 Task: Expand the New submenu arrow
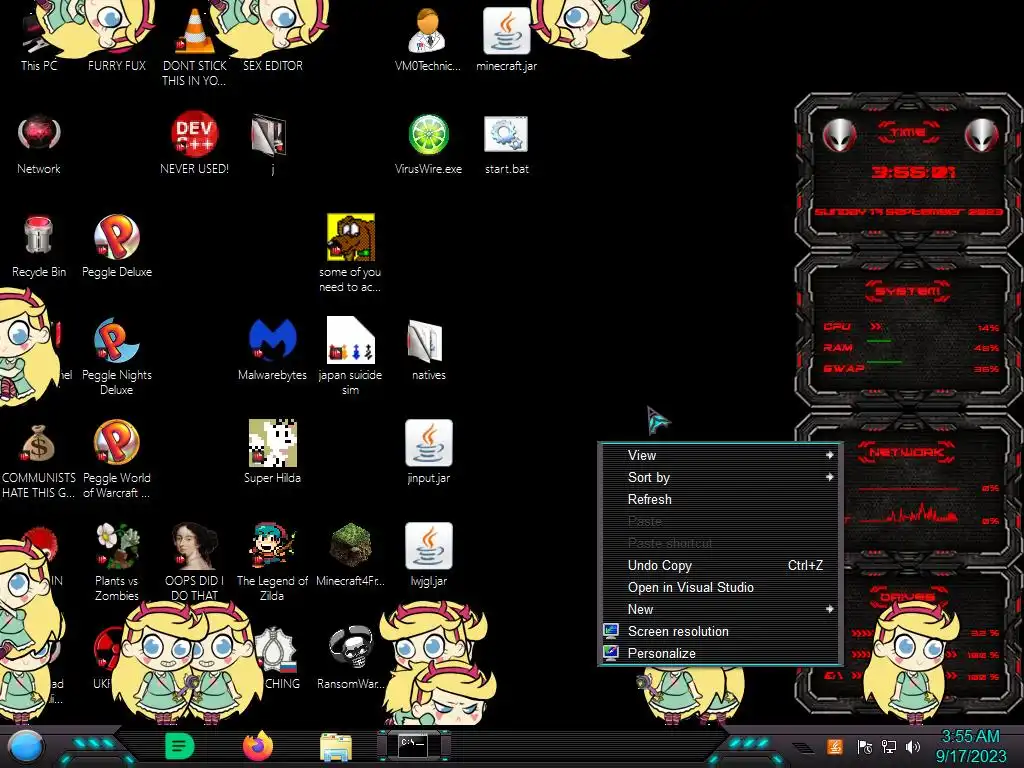829,609
